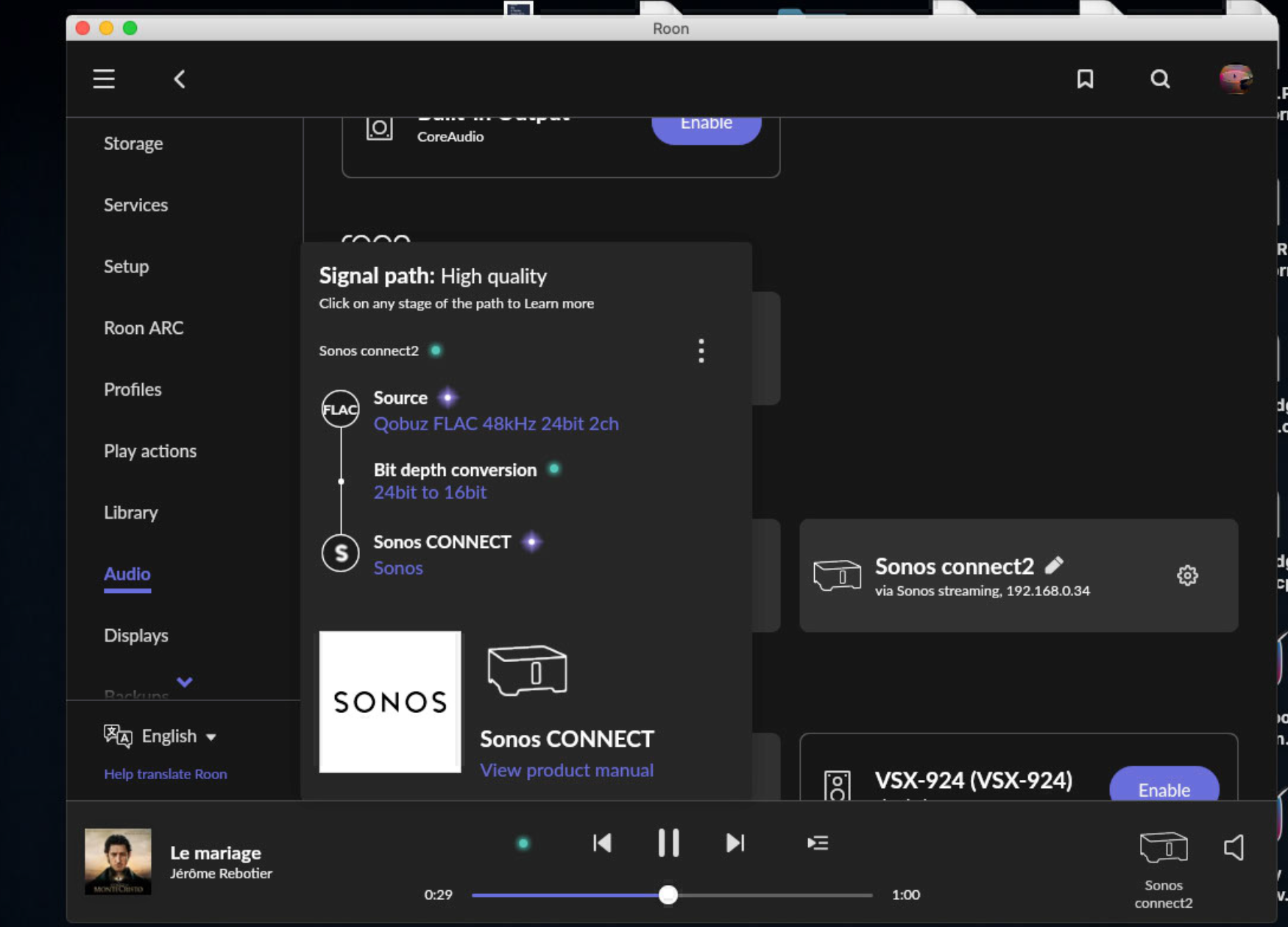
Task: Enable the CoreAudio Built-in Output
Action: pyautogui.click(x=706, y=125)
